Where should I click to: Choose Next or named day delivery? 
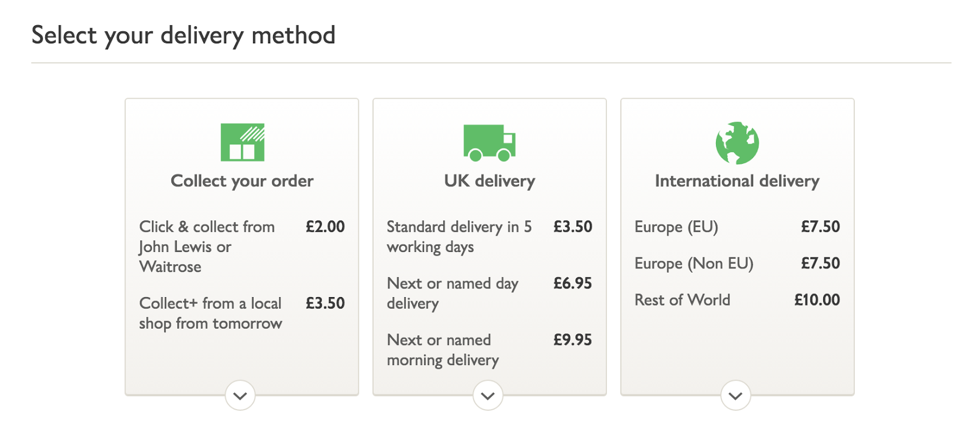489,293
